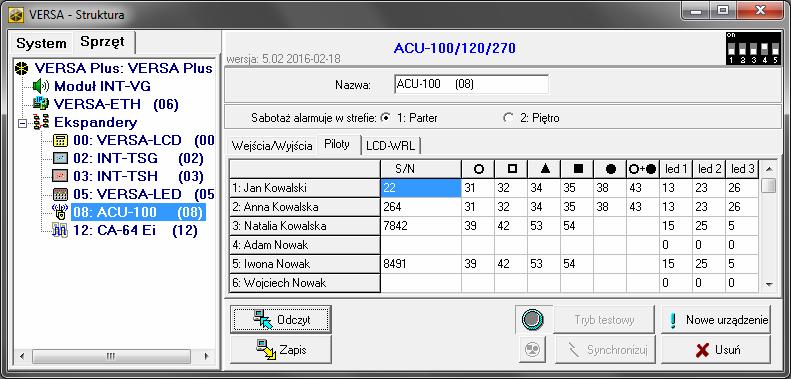Viewport: 791px width, 379px height.
Task: Open the Wejścia/Wyjścia tab
Action: pos(272,146)
